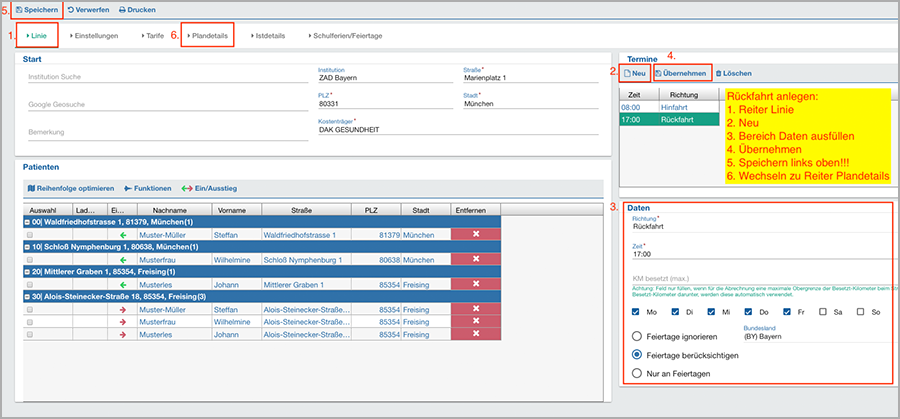Click red arrow for Wilhelmine Freising row

click(x=122, y=322)
